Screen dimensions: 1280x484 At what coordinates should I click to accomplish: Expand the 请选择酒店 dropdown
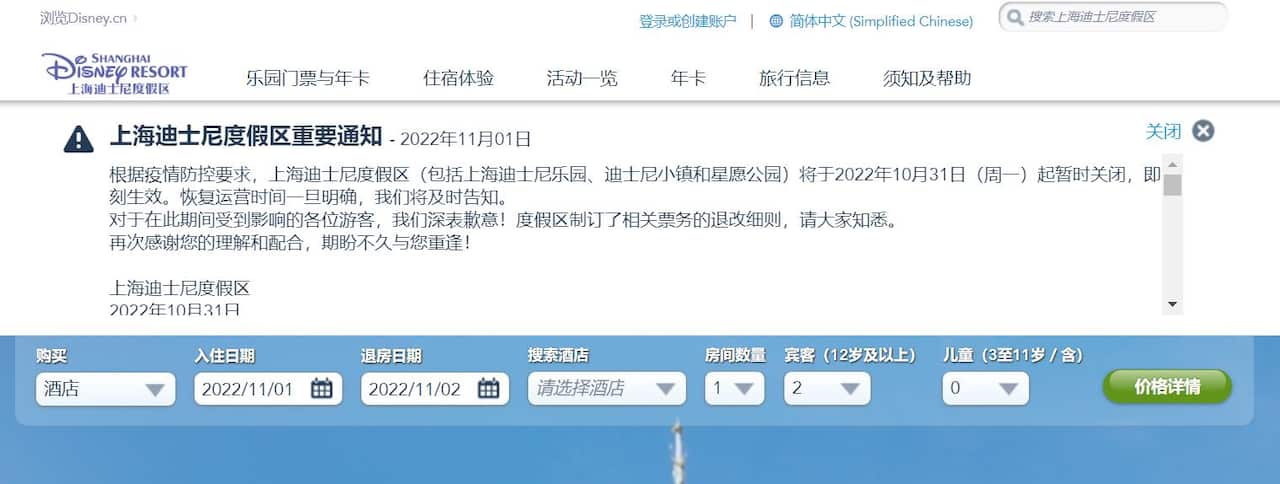pyautogui.click(x=607, y=389)
